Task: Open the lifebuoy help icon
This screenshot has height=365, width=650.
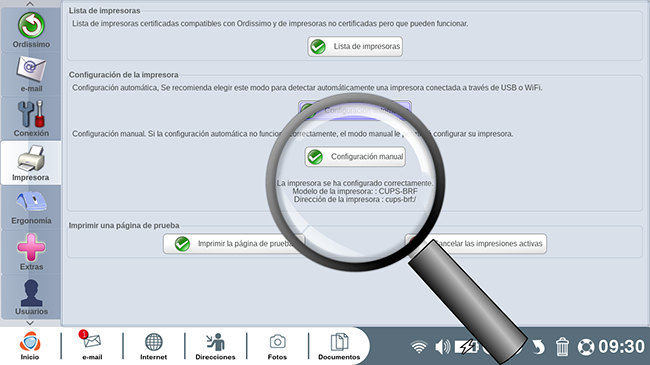Action: [586, 347]
